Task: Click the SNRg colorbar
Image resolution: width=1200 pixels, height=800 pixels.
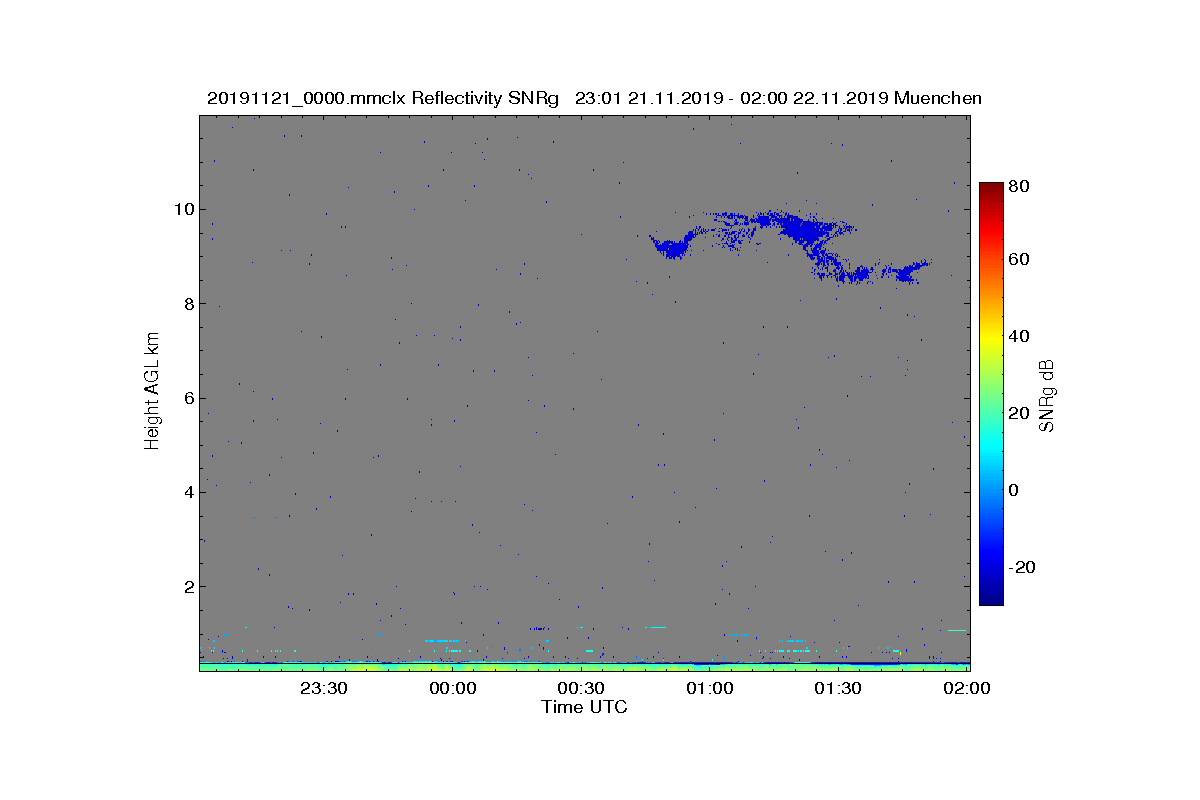Action: pos(991,394)
